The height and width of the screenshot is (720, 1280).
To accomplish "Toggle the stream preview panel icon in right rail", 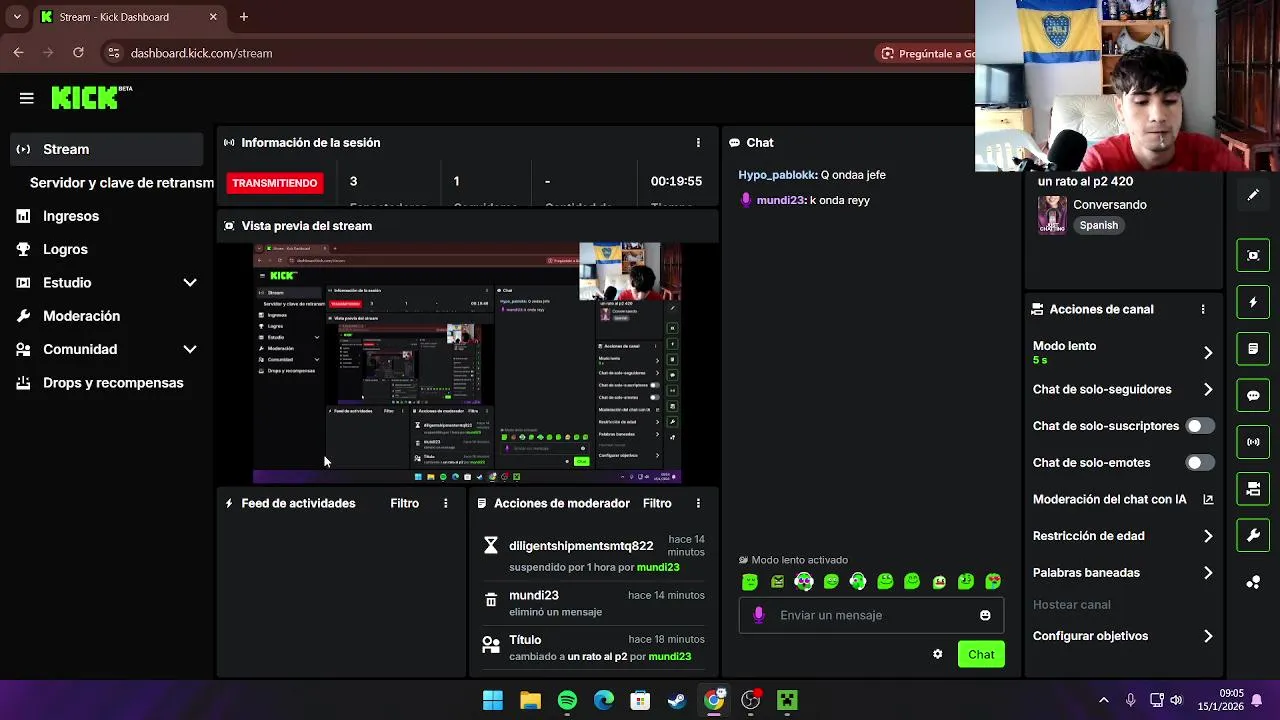I will [1253, 255].
